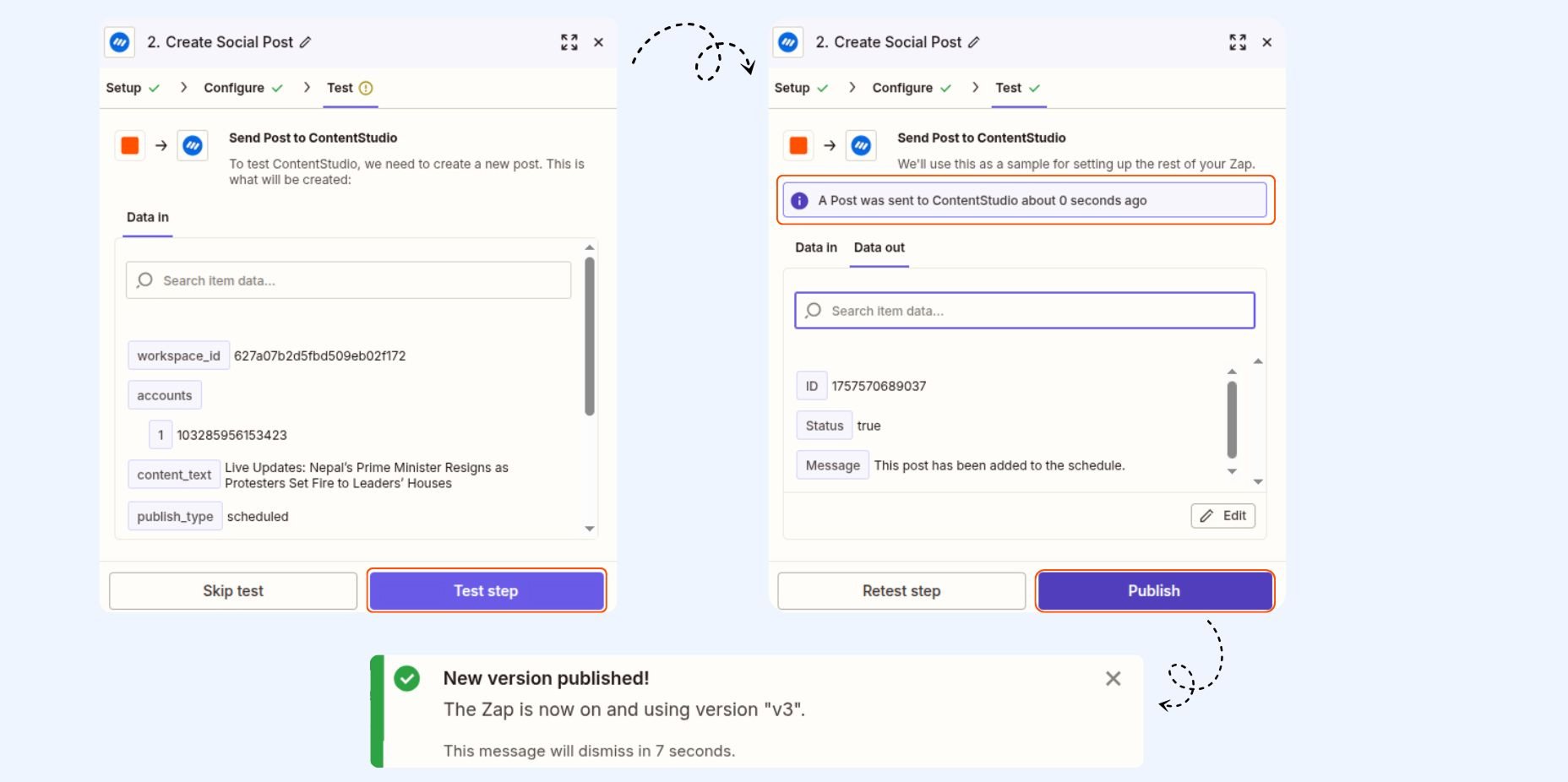1568x782 pixels.
Task: Dismiss the New version published notification
Action: click(x=1113, y=679)
